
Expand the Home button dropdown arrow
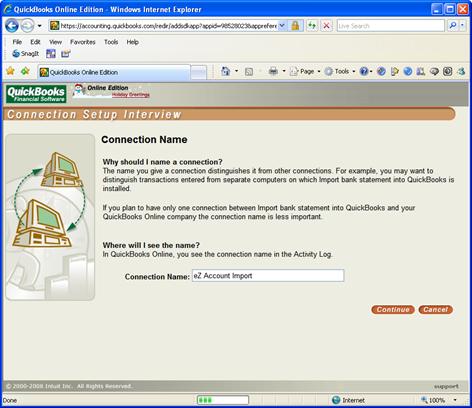(236, 71)
